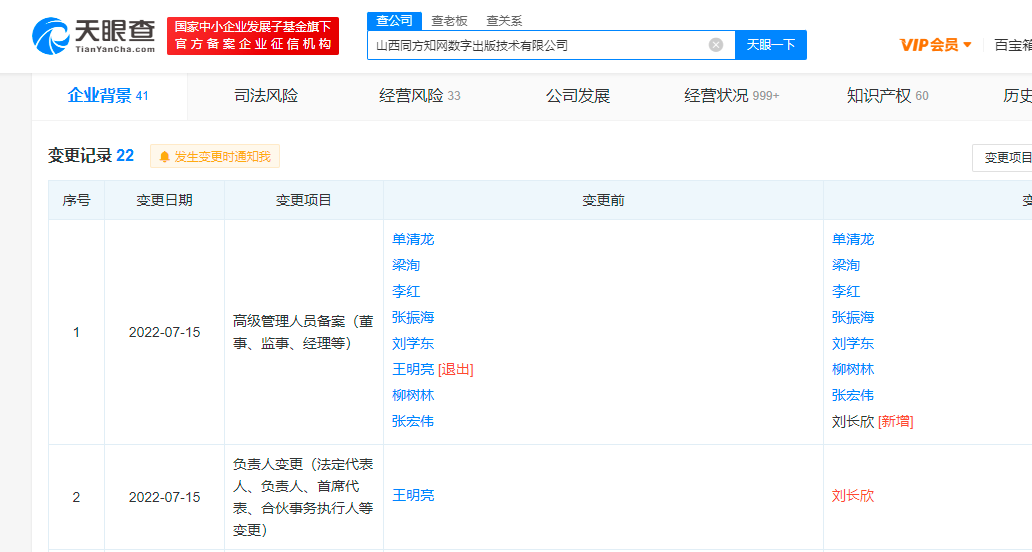Click the 序号 column header
The width and height of the screenshot is (1032, 552).
[x=76, y=201]
